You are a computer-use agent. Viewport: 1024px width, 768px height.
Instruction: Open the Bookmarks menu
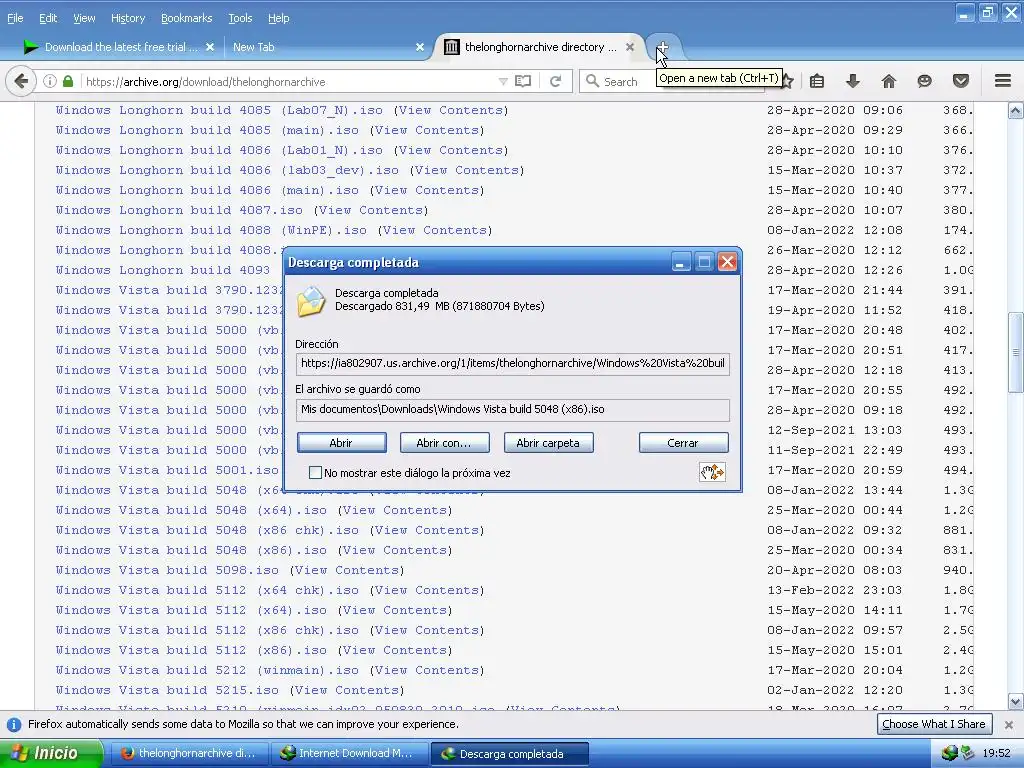point(186,18)
